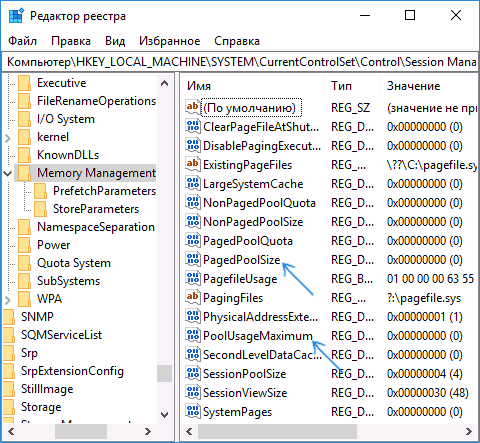Click the PagingFiles string icon
Image resolution: width=480 pixels, height=443 pixels.
[193, 298]
